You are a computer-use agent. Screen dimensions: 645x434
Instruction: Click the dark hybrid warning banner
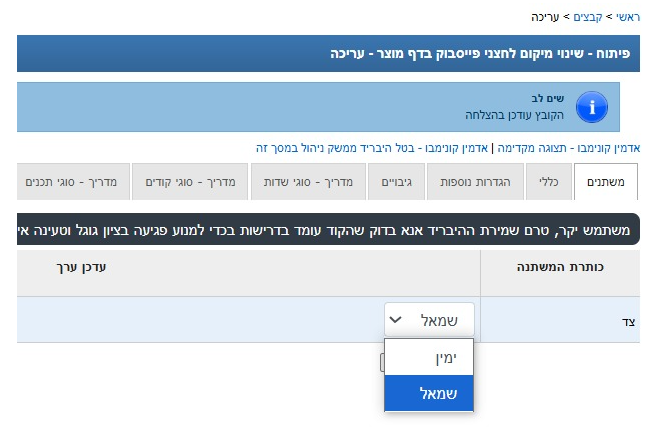pyautogui.click(x=328, y=230)
